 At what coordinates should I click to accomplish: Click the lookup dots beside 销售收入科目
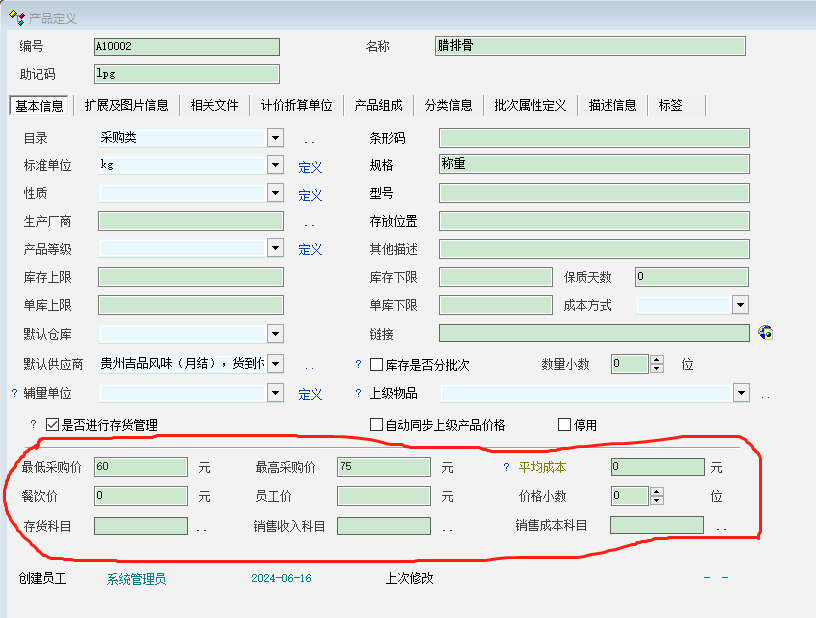pos(447,527)
